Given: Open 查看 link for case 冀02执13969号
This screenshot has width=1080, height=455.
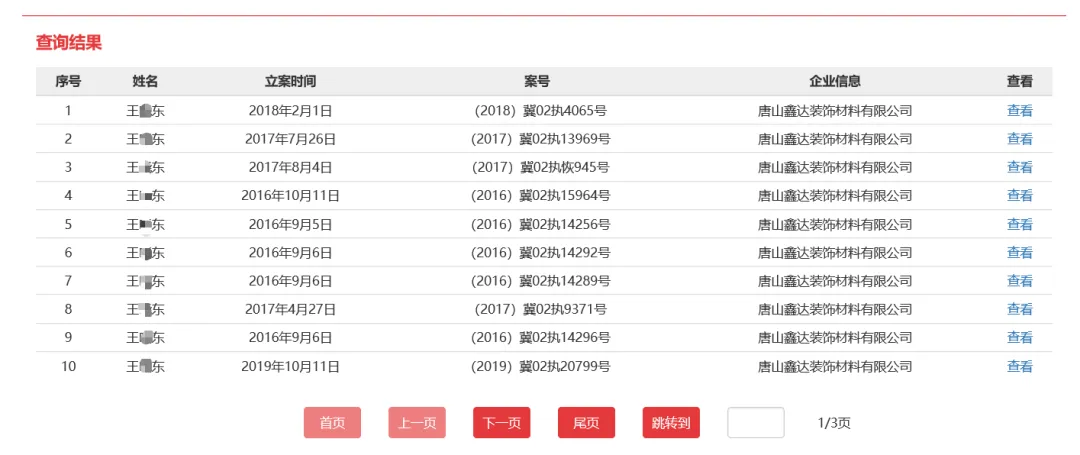Looking at the screenshot, I should 1019,139.
